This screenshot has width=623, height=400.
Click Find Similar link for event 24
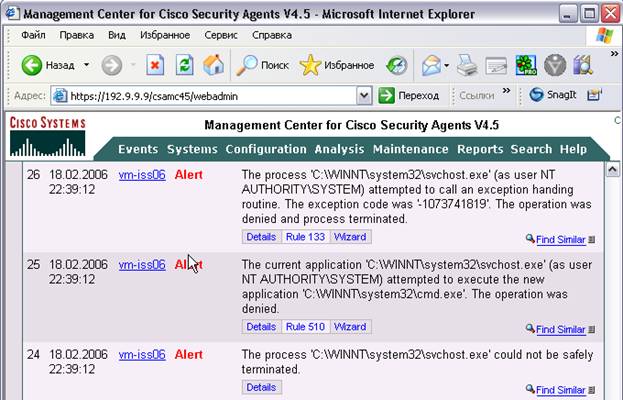click(560, 390)
